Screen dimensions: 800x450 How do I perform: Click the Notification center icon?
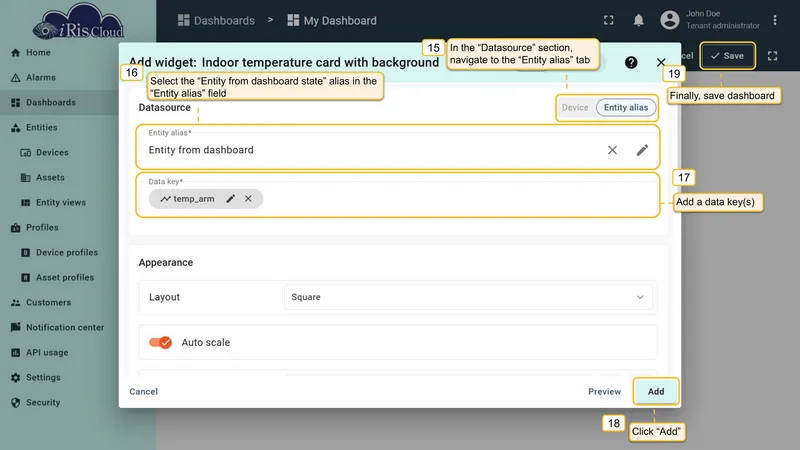(15, 328)
